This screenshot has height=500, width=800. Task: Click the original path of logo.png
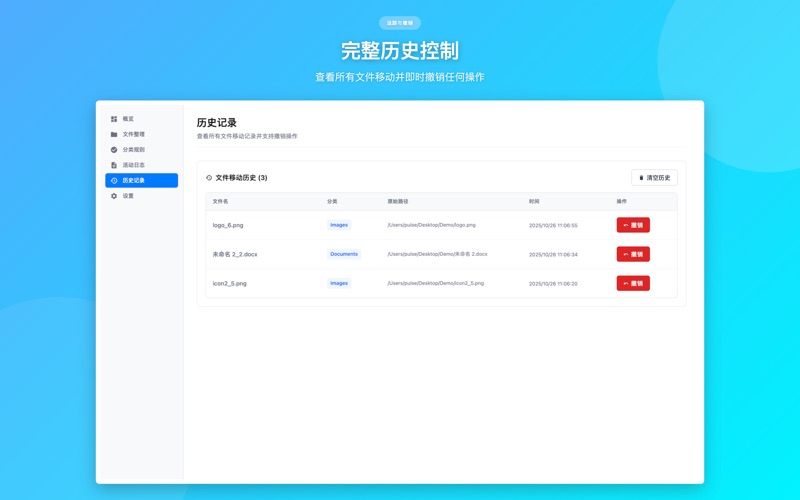coord(431,225)
